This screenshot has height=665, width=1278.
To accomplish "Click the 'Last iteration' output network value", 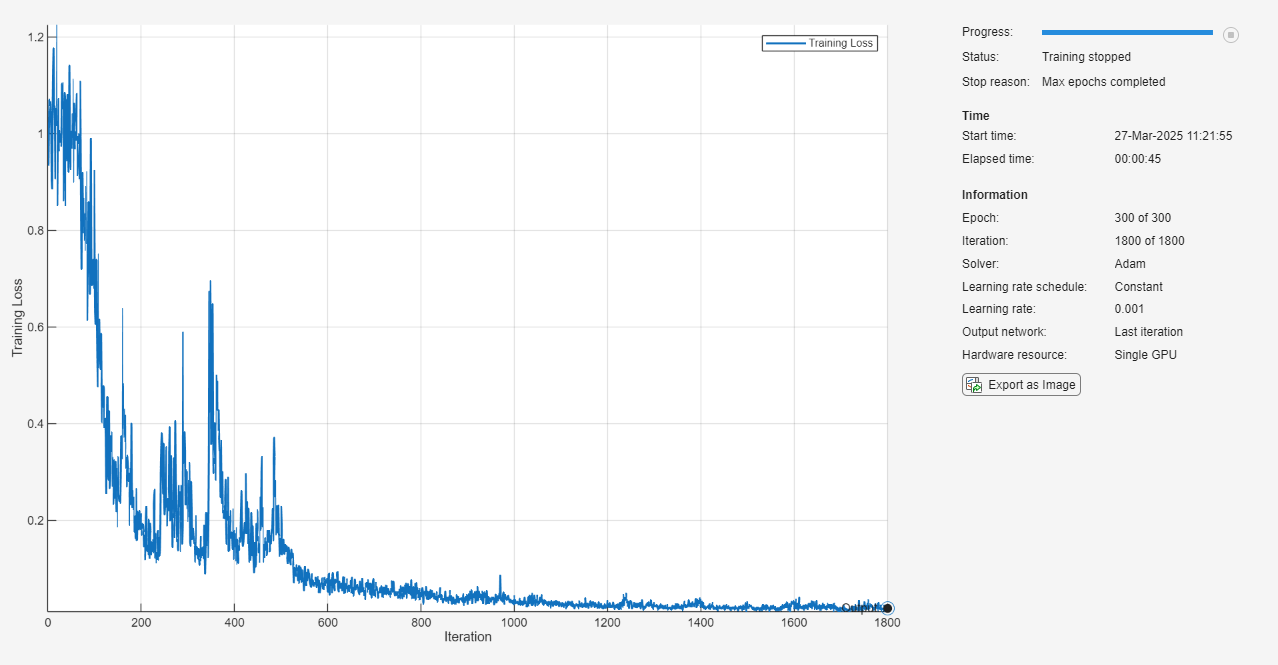I will (1148, 332).
